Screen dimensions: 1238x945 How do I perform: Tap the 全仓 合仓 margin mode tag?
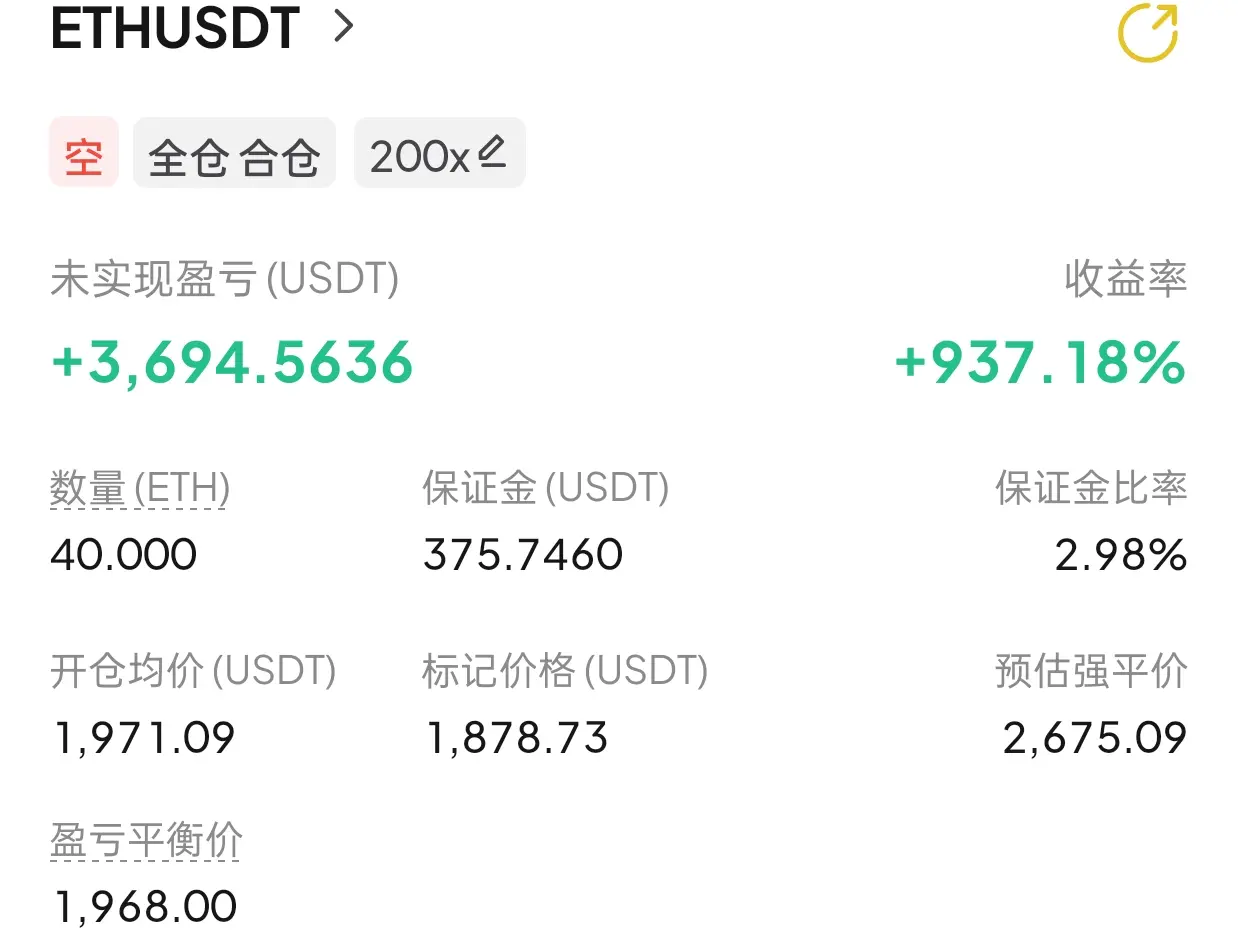234,152
